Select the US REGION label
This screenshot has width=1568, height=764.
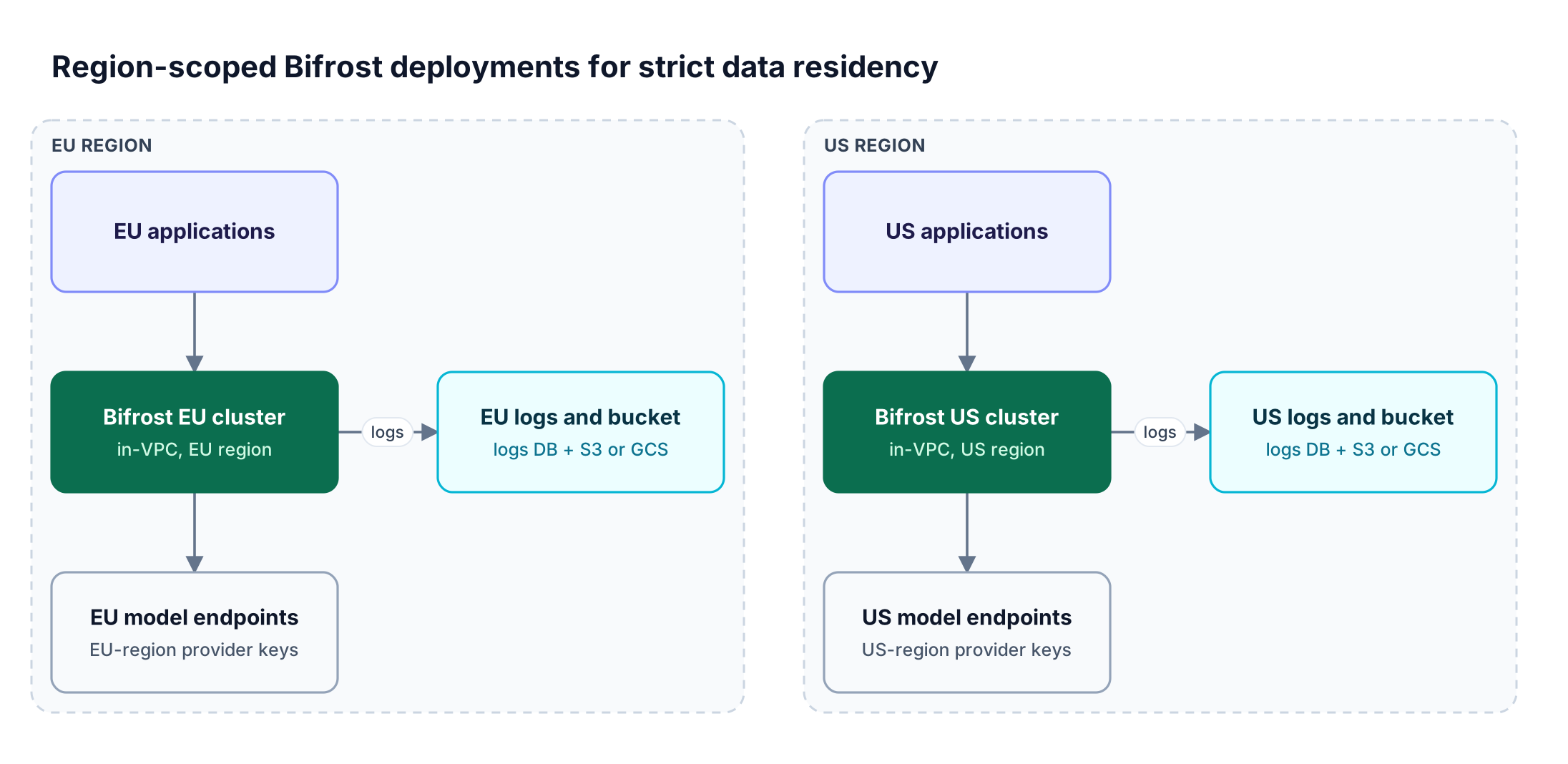click(874, 145)
